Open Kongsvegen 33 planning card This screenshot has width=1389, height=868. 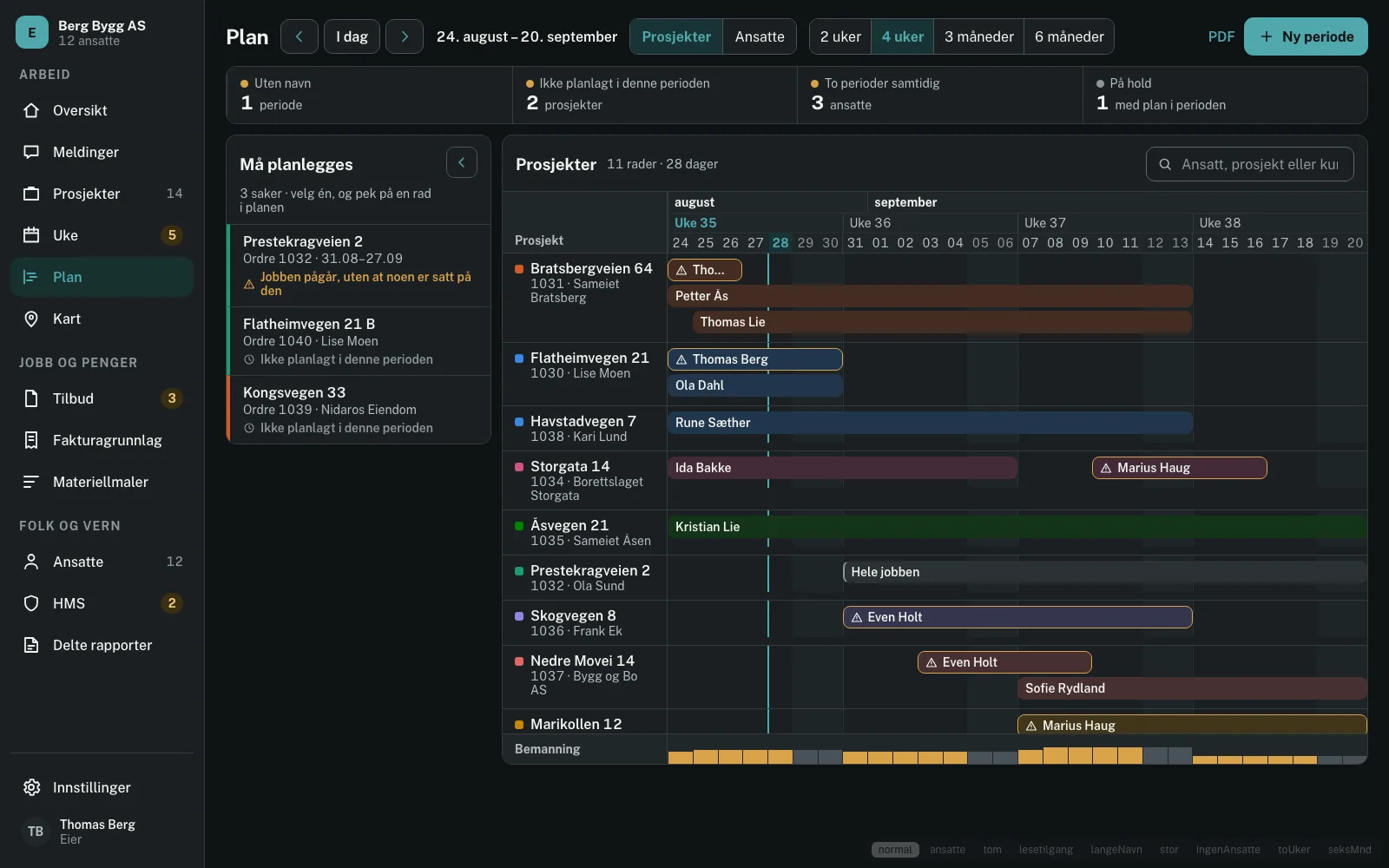click(359, 410)
